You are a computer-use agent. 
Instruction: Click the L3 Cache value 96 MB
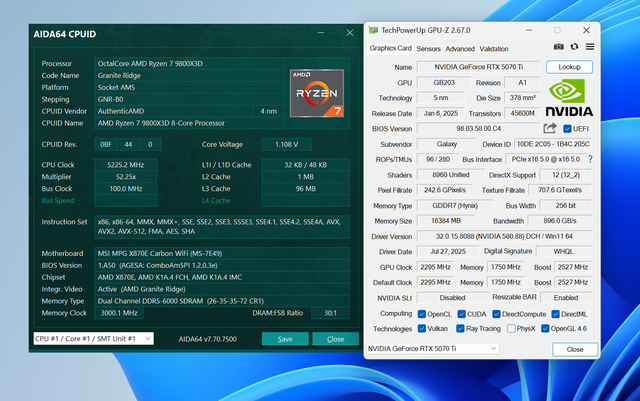tap(306, 189)
